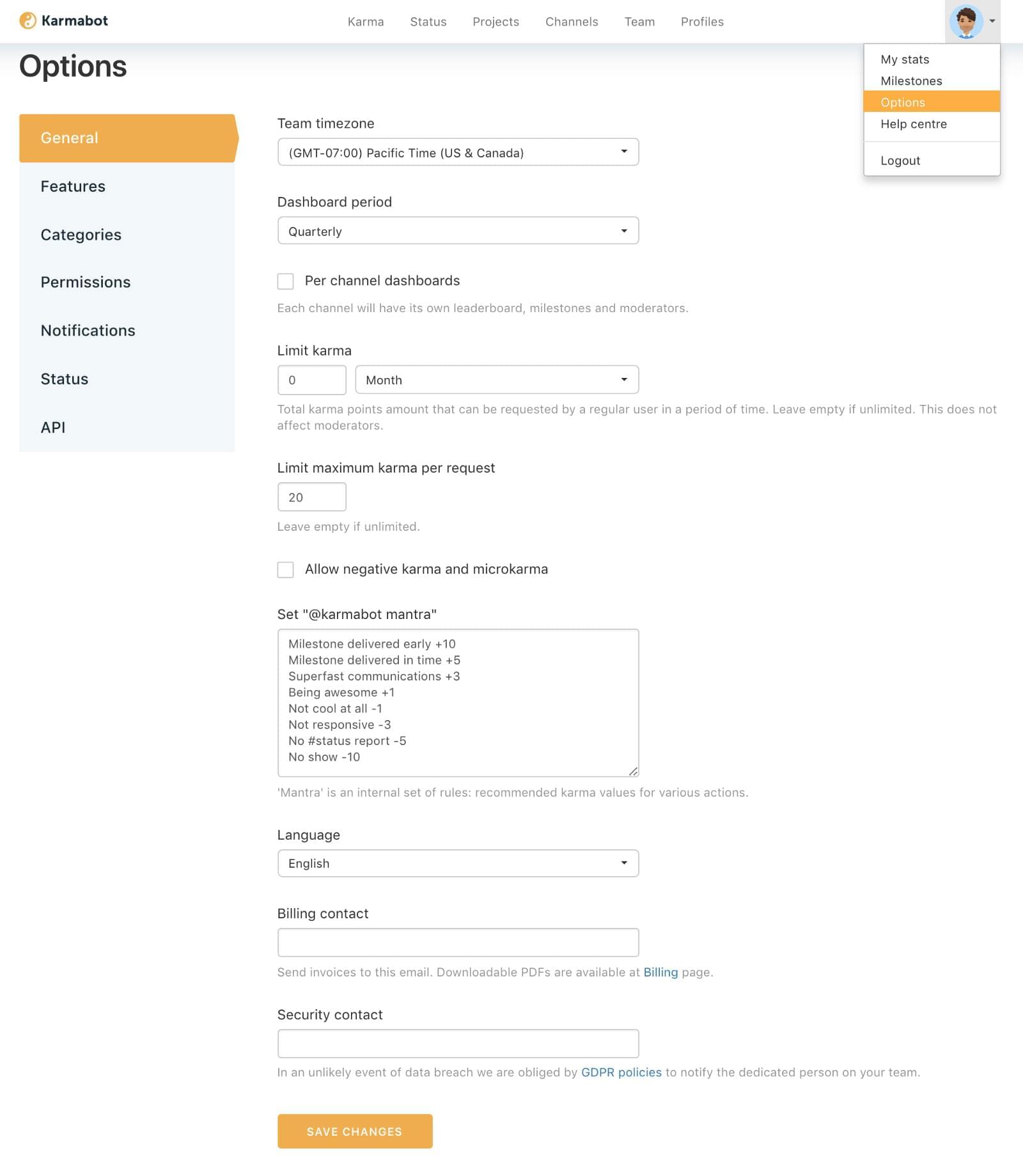The height and width of the screenshot is (1176, 1023).
Task: Select Logout from the user menu
Action: 900,160
